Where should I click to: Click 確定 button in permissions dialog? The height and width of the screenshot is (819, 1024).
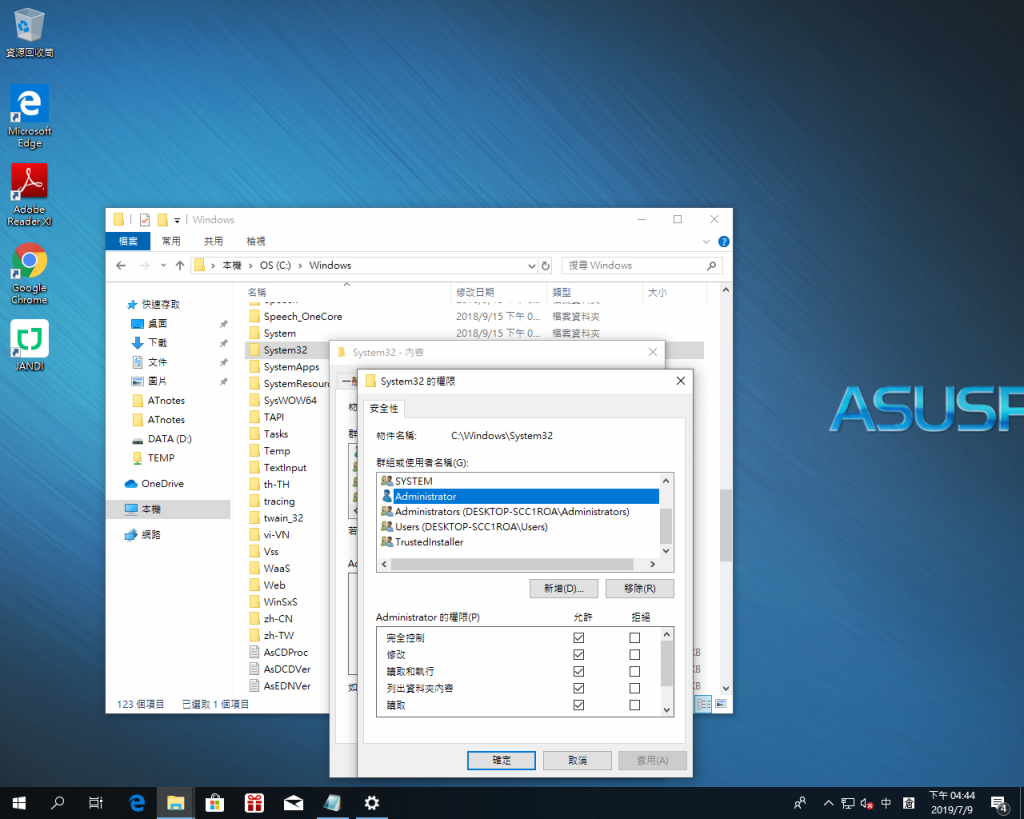[502, 760]
